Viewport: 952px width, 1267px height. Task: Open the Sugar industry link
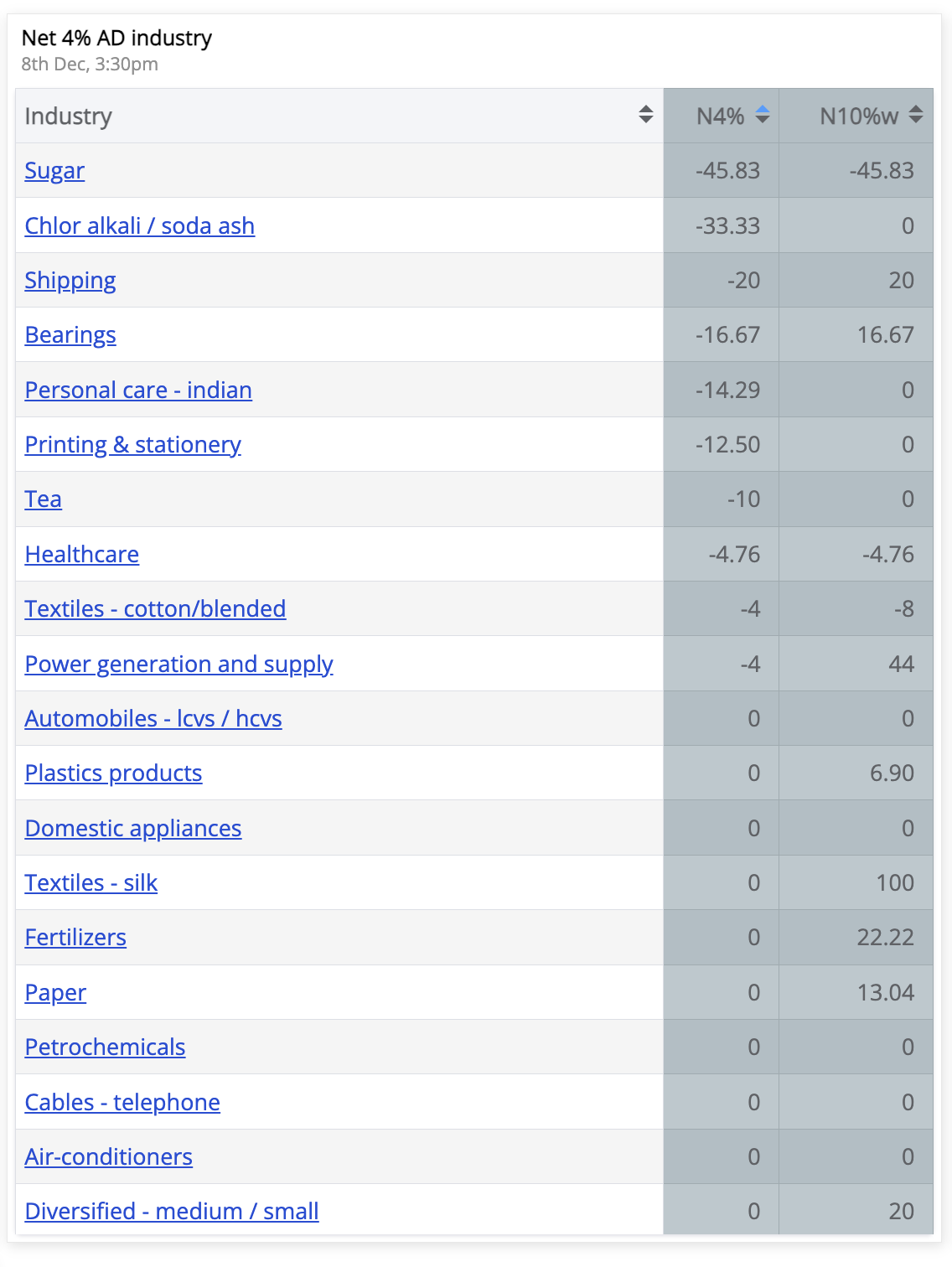54,171
